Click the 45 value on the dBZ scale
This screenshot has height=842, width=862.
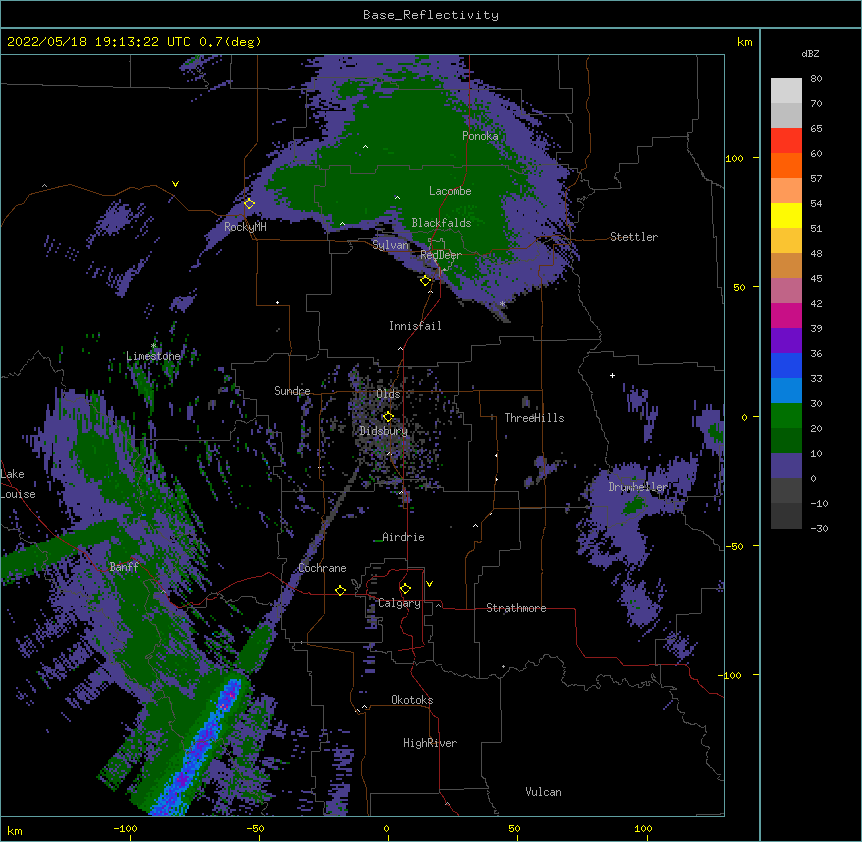pyautogui.click(x=816, y=279)
